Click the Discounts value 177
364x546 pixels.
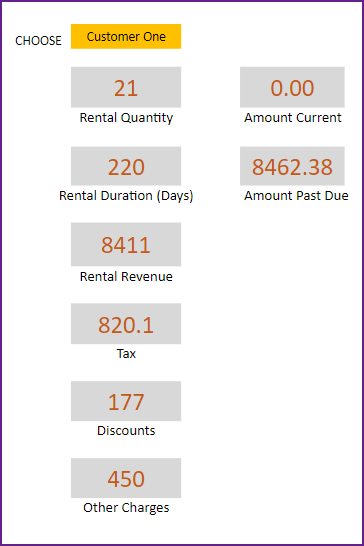click(126, 401)
